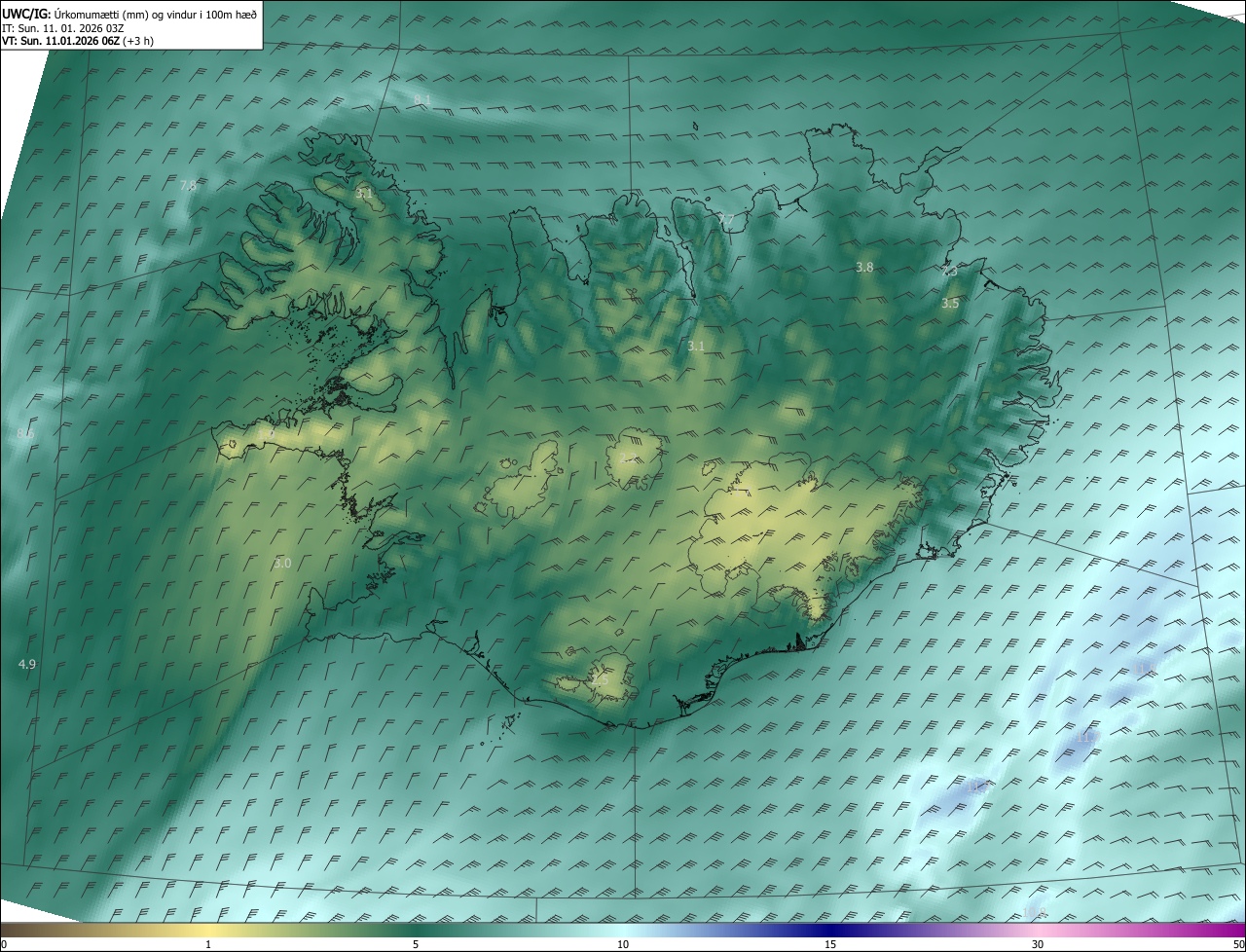Select the 'UWC/IG: Úrkomumætti (mm)' title line

tap(129, 15)
